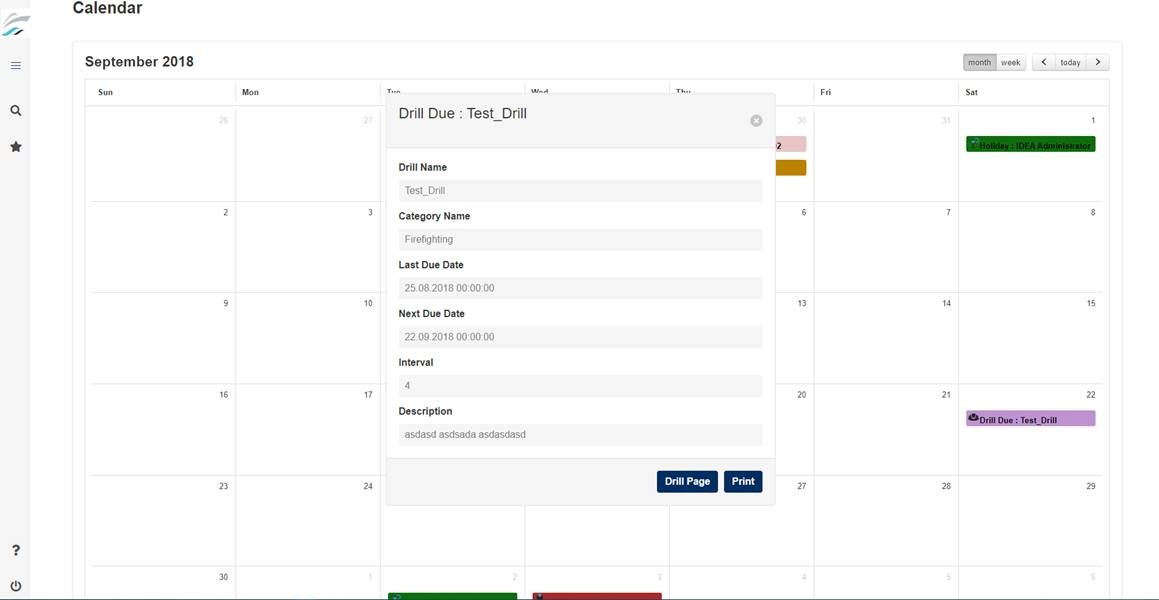
Task: Click the search magnifier icon in sidebar
Action: 16,111
